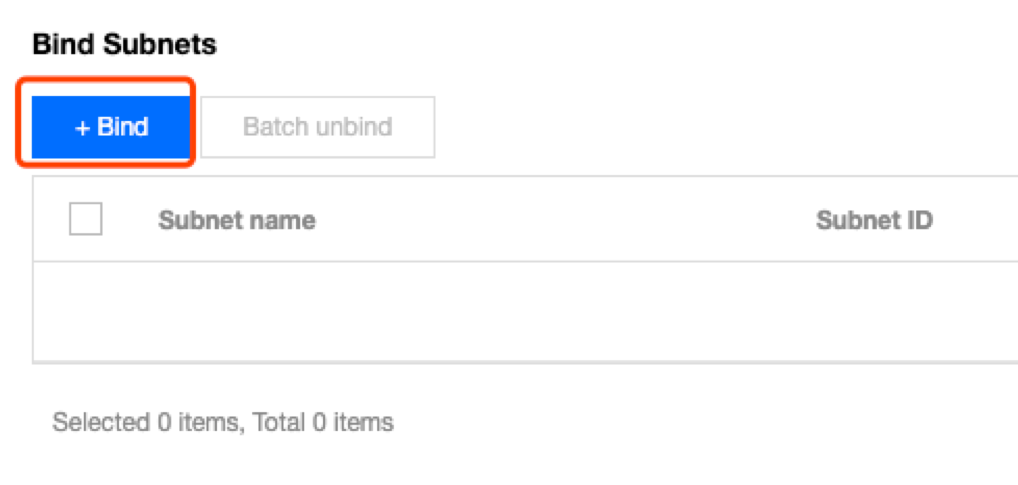Tick the select-all checkbox in table header

point(85,219)
